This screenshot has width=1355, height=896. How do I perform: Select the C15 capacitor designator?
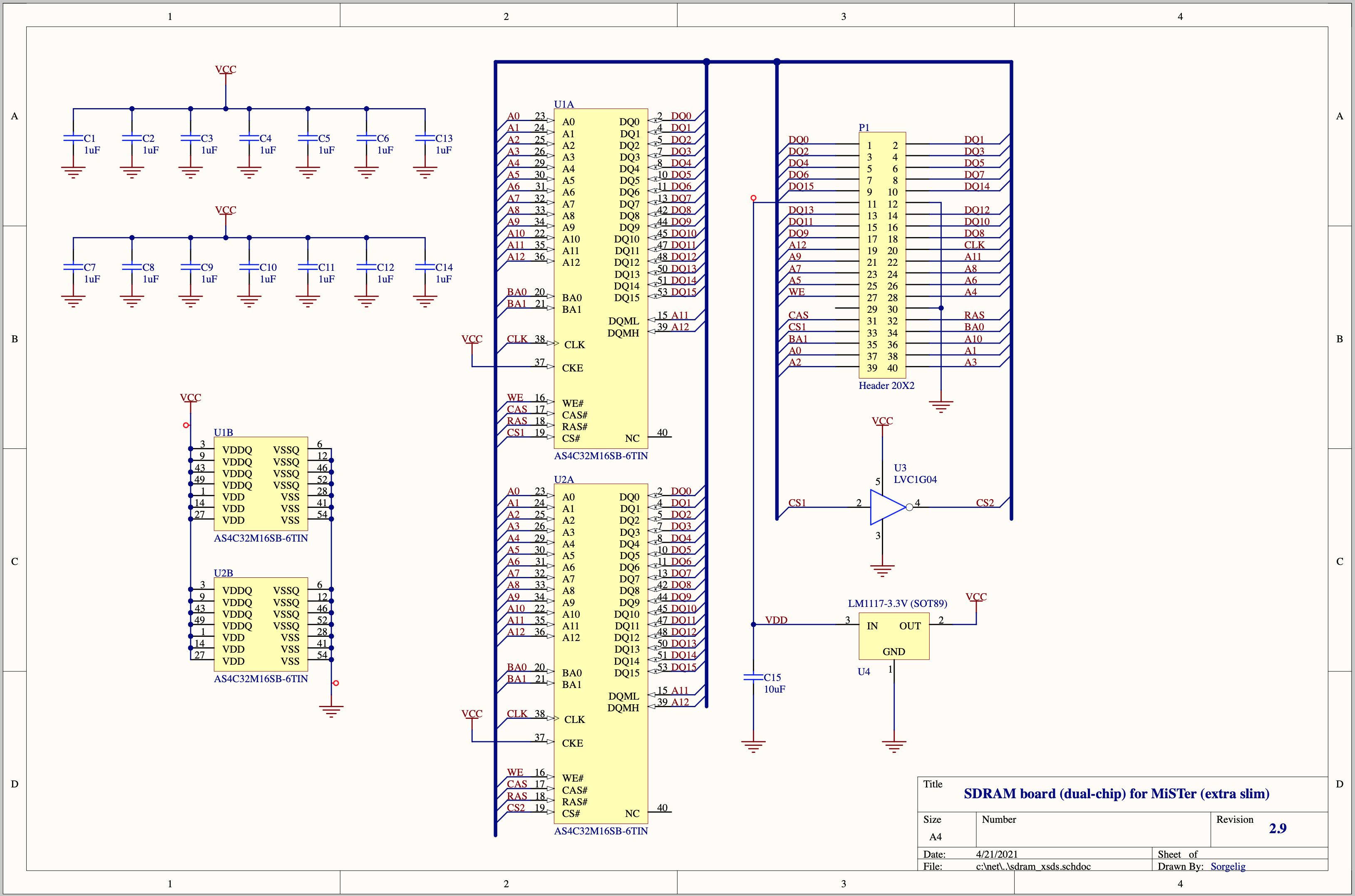click(x=772, y=677)
